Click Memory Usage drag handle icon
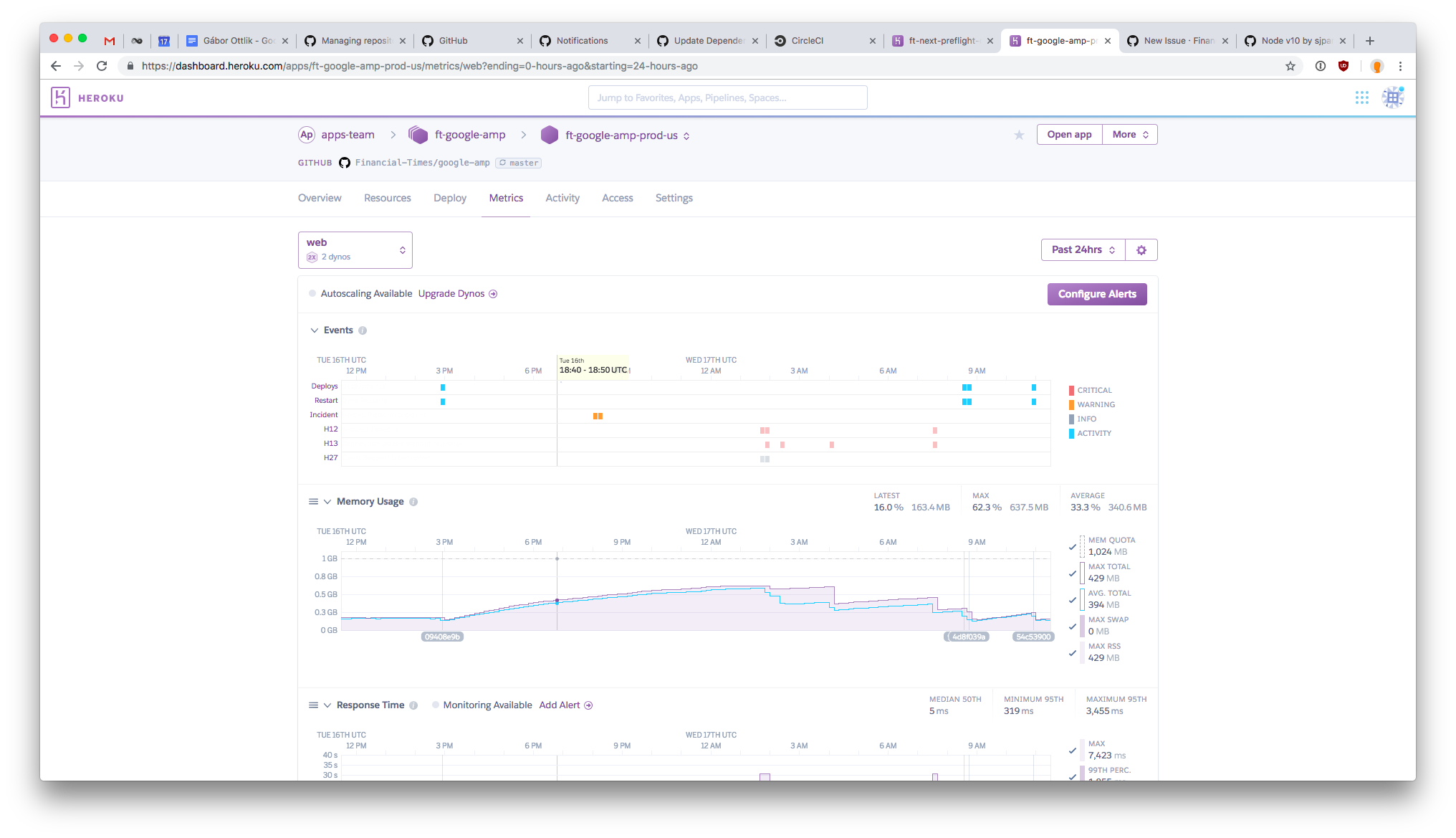The width and height of the screenshot is (1456, 838). coord(313,502)
